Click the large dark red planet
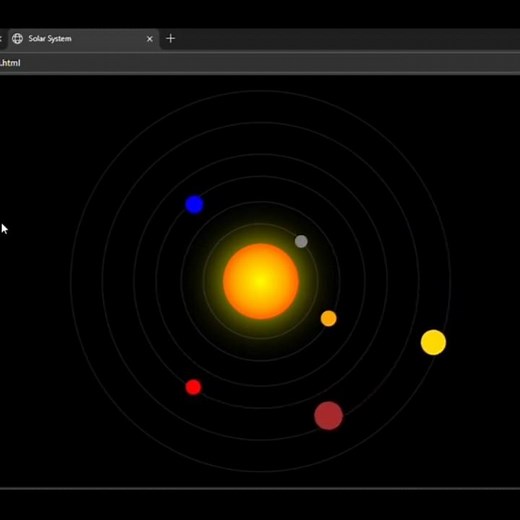Screen dimensions: 520x520 329,416
